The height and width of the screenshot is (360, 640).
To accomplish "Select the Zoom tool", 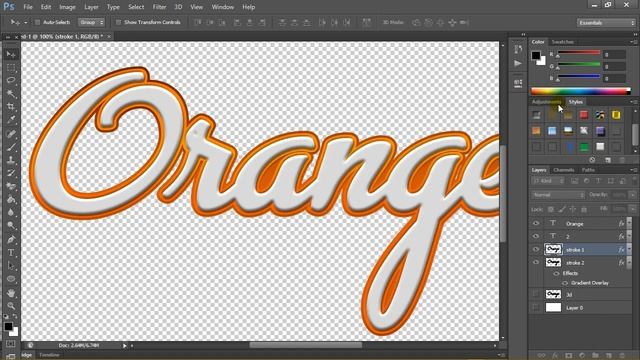I will [11, 306].
